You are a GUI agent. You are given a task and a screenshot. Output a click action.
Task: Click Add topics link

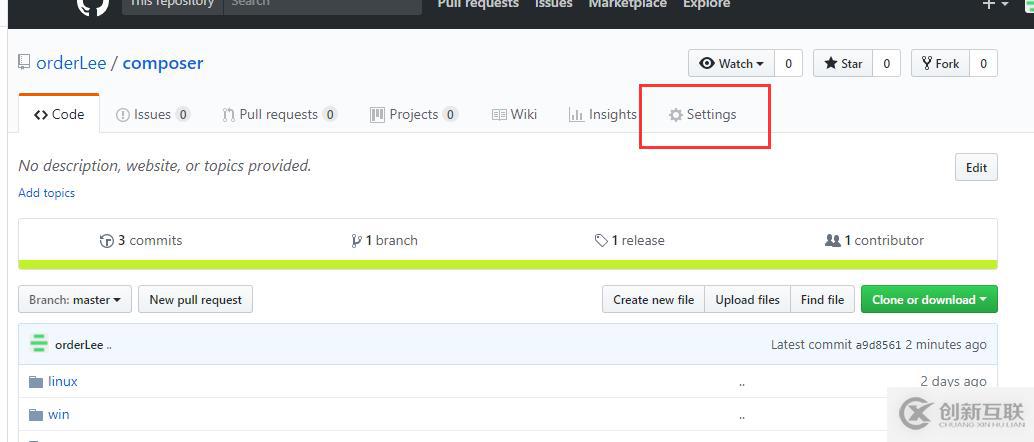click(x=46, y=193)
